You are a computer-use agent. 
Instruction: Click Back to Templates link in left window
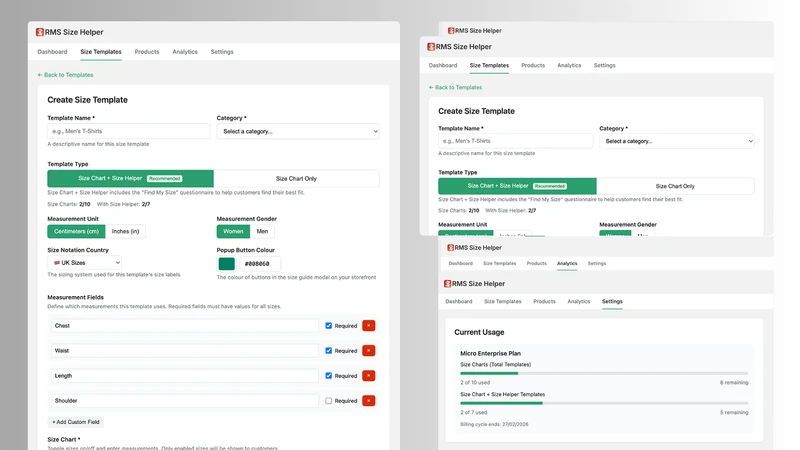65,75
